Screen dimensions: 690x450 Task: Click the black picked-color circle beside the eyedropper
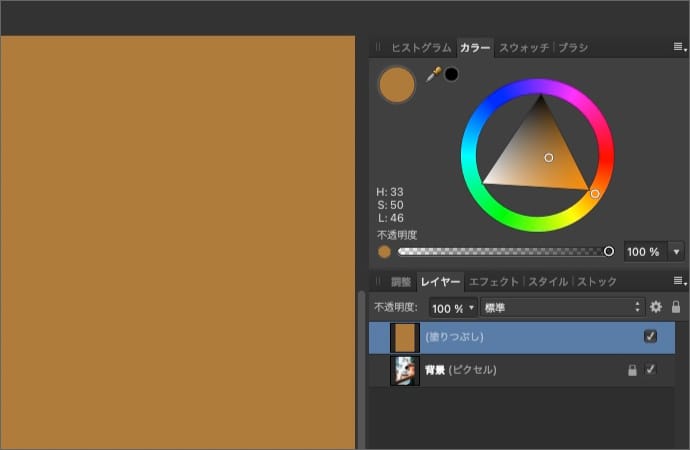[x=452, y=74]
